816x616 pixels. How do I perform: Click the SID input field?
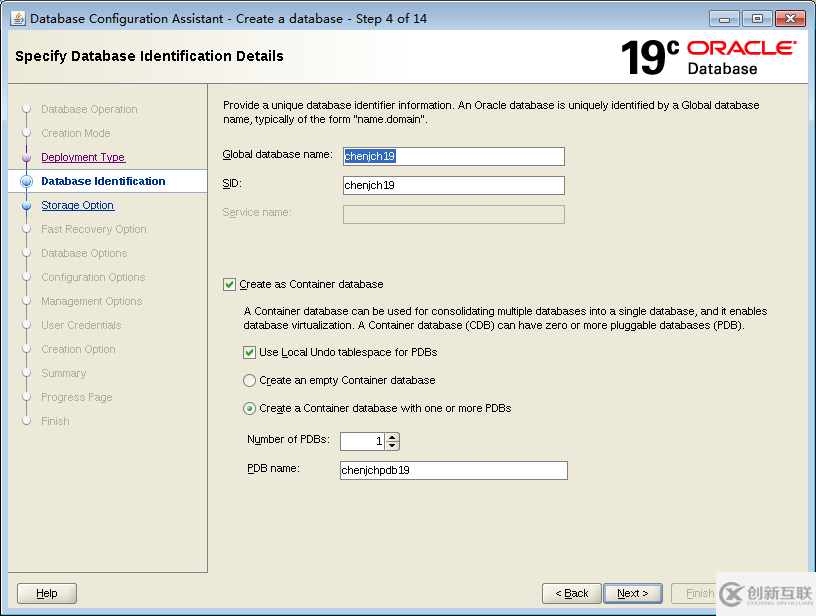coord(453,185)
